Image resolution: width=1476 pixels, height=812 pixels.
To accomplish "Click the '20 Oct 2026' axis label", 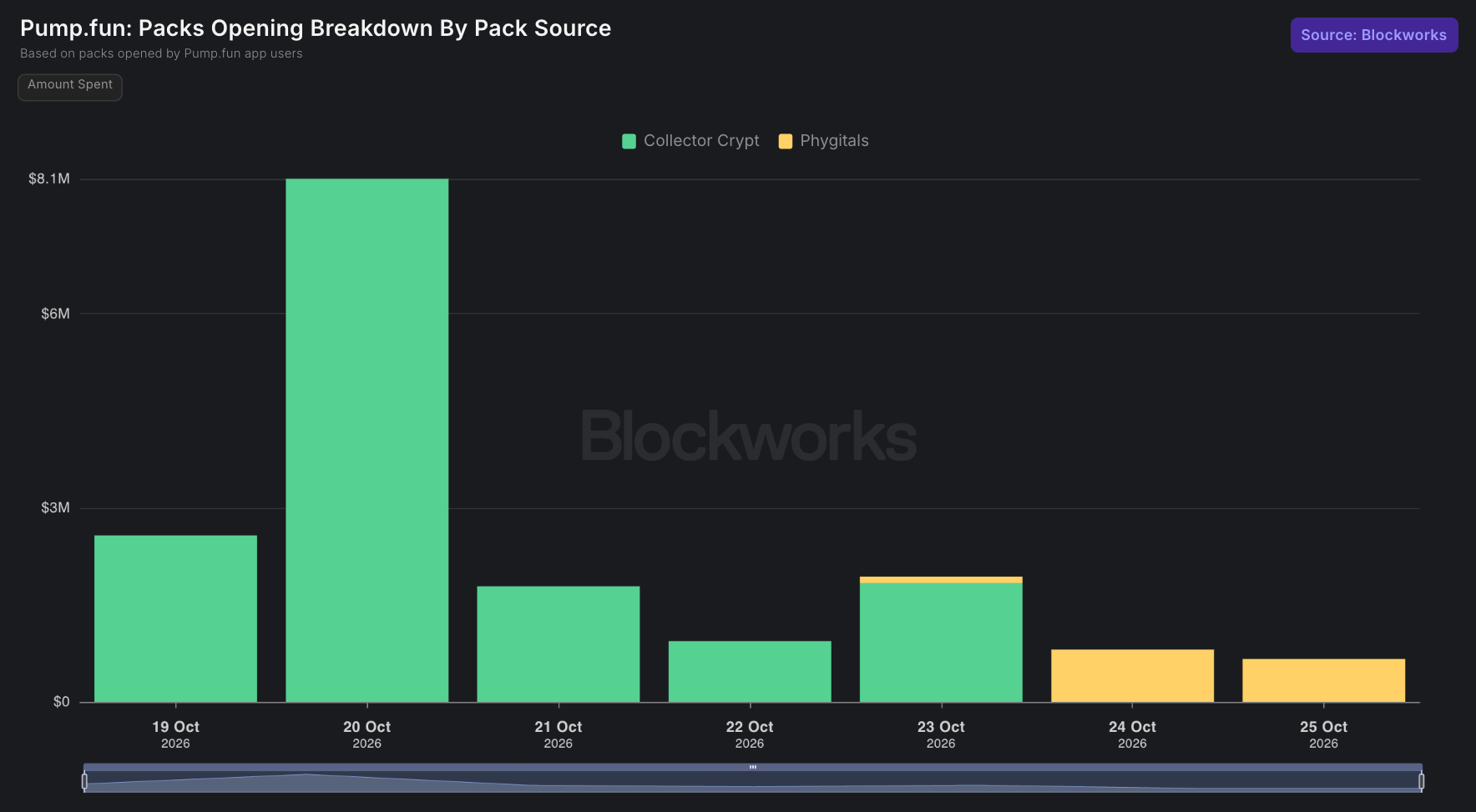I will [366, 734].
